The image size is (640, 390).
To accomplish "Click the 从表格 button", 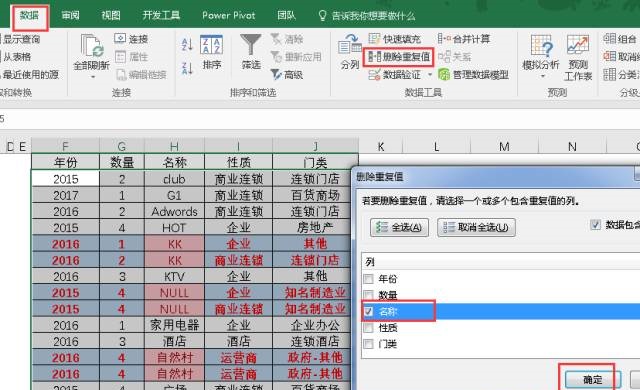I will click(x=16, y=57).
